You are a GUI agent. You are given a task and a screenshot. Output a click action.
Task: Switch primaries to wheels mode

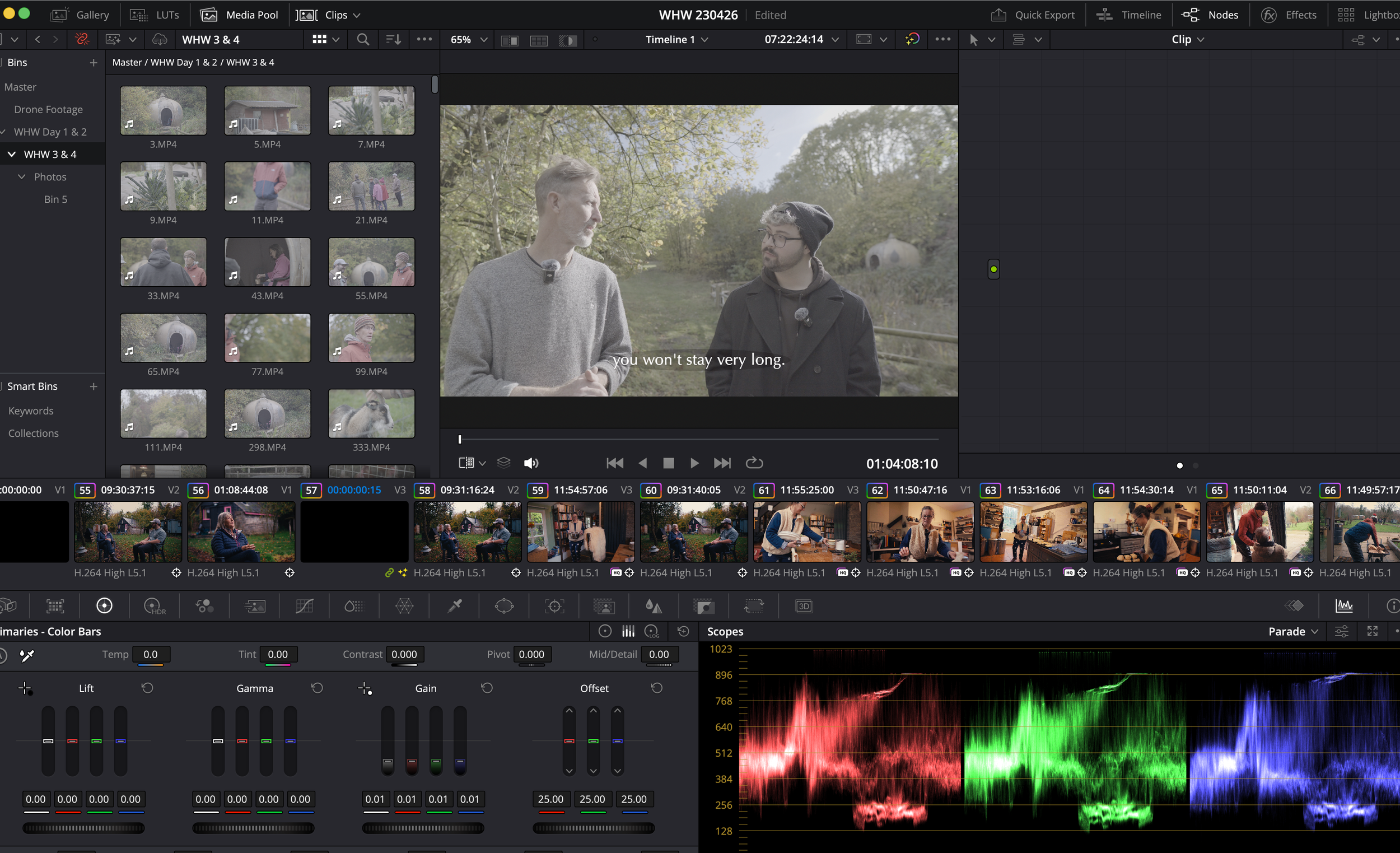click(x=605, y=631)
